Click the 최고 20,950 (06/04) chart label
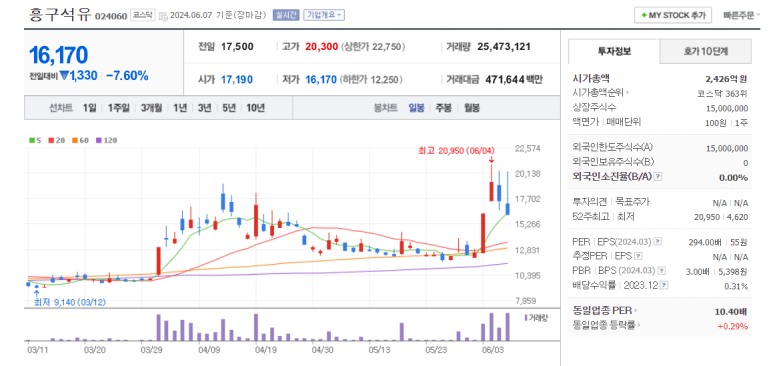 pyautogui.click(x=457, y=151)
